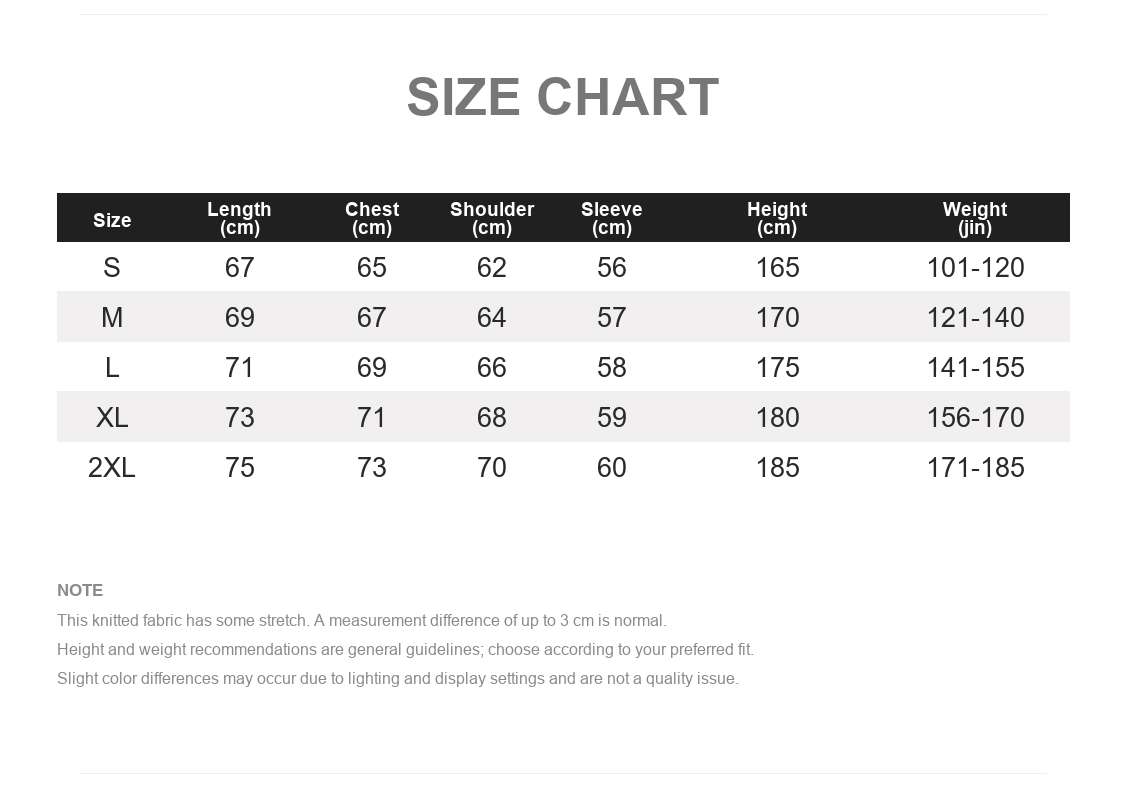Viewport: 1125px width, 812px height.
Task: Click the Length (cm) column header
Action: [x=240, y=218]
